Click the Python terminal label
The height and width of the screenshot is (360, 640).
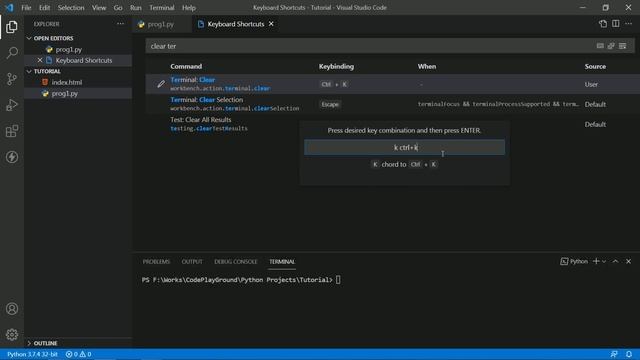tap(574, 261)
